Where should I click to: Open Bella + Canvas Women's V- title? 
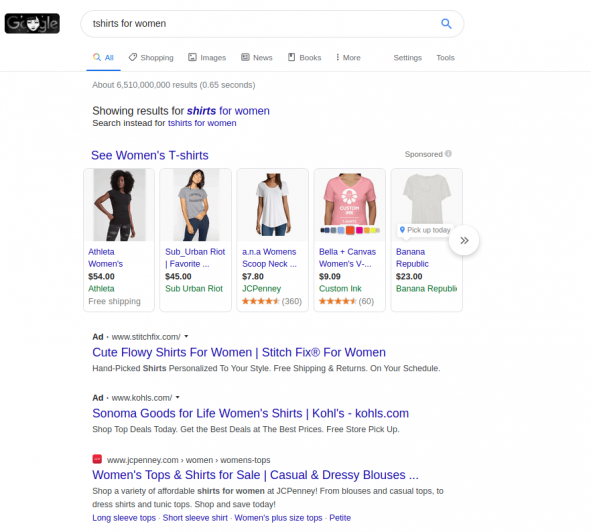(x=347, y=258)
